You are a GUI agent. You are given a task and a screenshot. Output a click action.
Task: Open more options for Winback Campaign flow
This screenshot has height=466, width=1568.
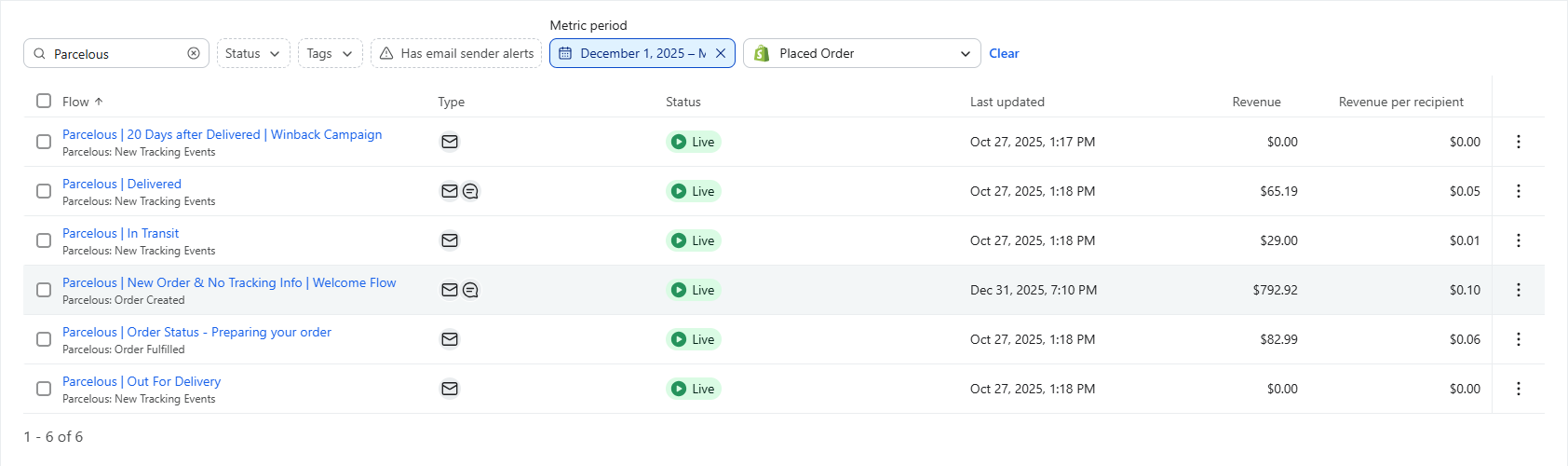coord(1519,142)
